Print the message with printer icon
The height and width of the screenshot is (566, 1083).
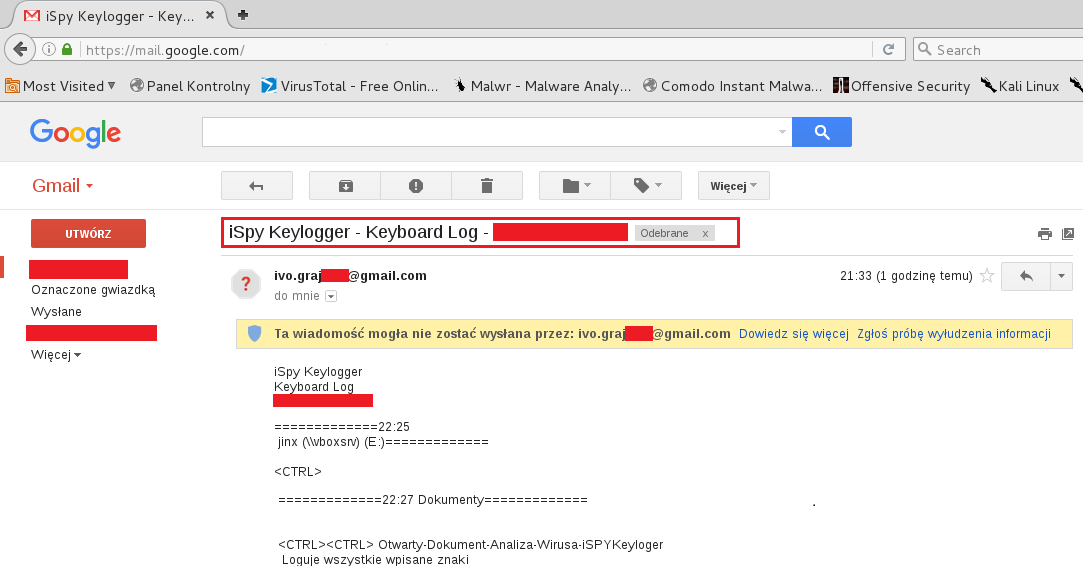[x=1045, y=234]
